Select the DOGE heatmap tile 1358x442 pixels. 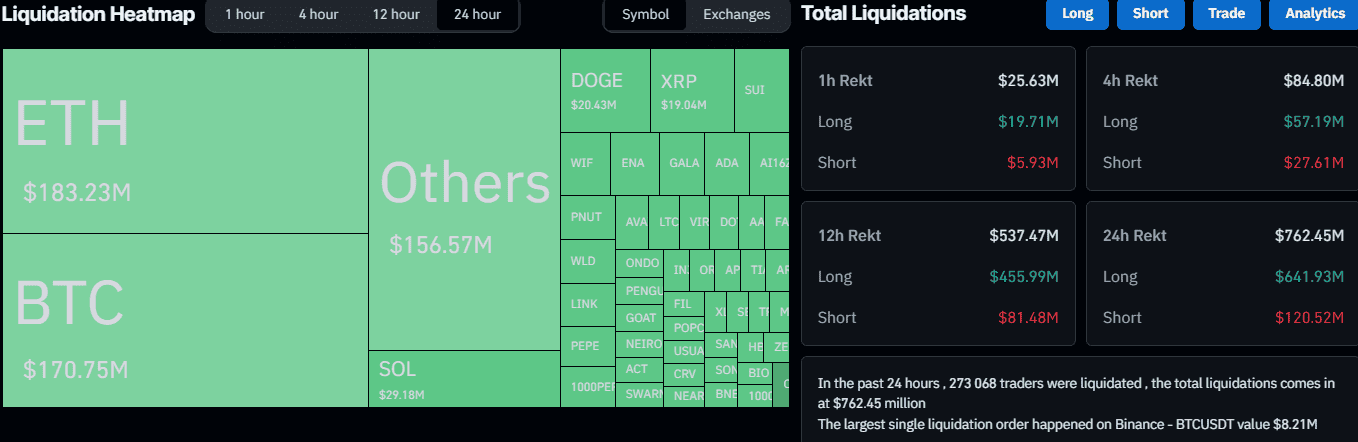[604, 91]
